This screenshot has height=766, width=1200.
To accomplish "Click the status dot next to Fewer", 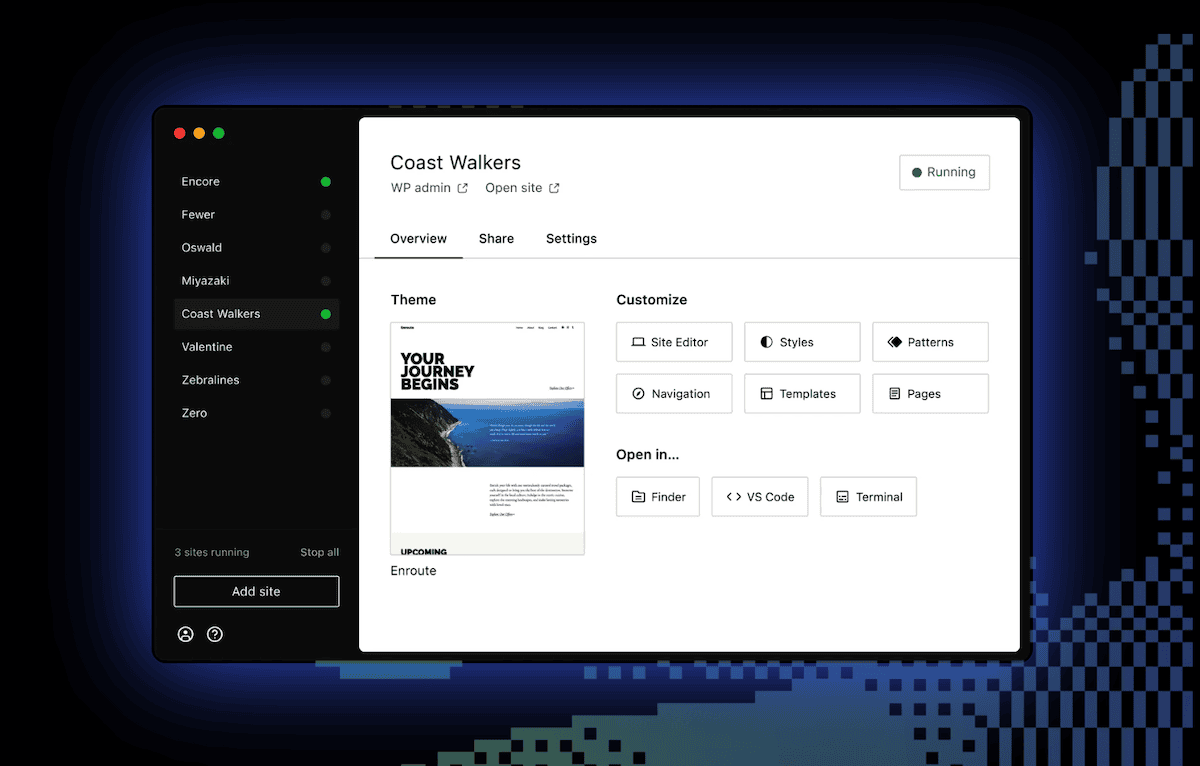I will pyautogui.click(x=325, y=215).
